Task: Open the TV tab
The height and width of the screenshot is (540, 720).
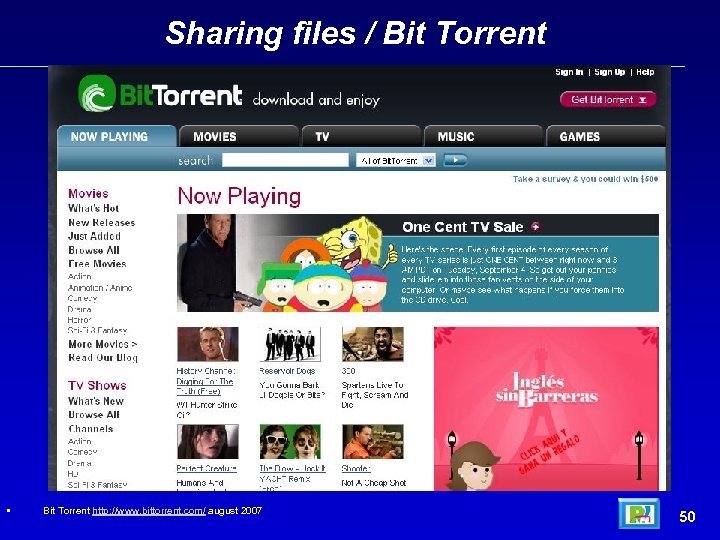Action: pos(361,136)
